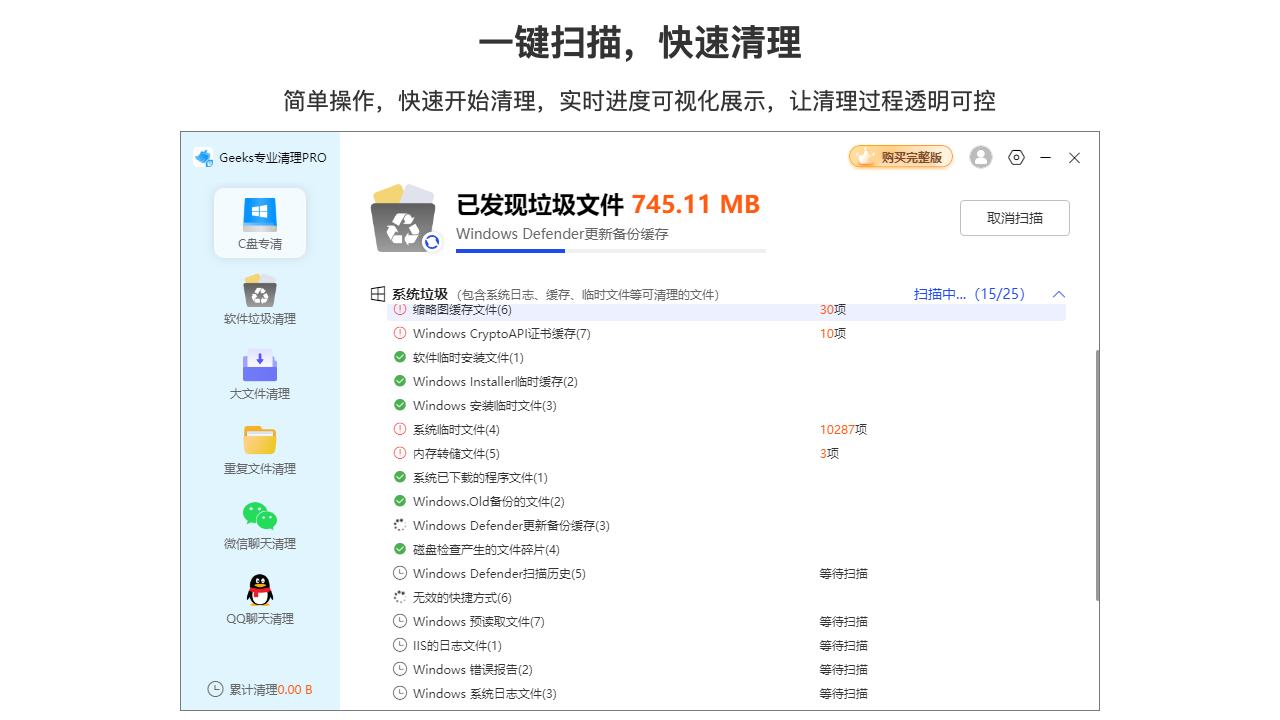Open the 大文件清理 feature
The width and height of the screenshot is (1280, 720).
tap(259, 374)
